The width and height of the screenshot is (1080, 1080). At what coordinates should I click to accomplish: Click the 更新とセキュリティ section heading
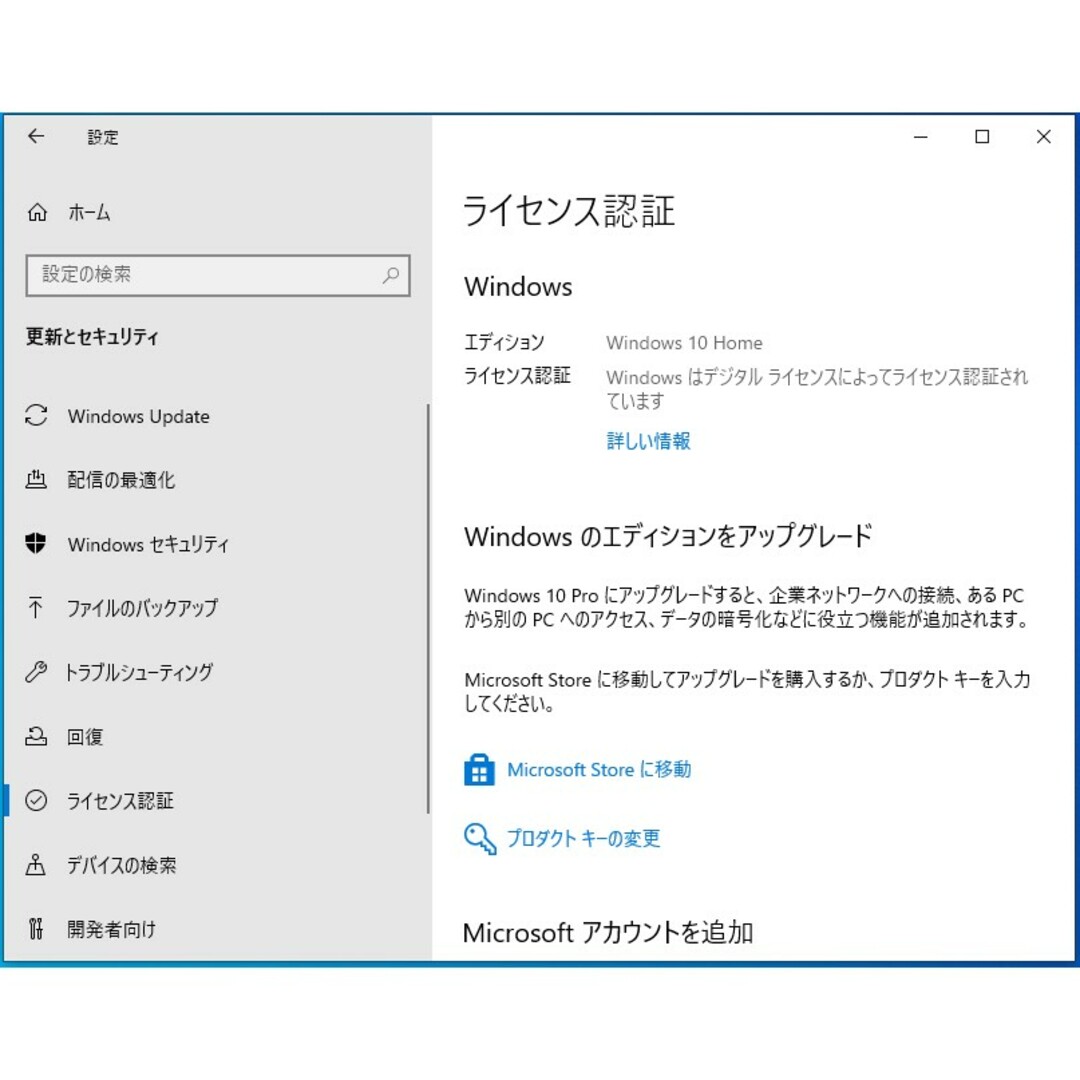click(92, 337)
